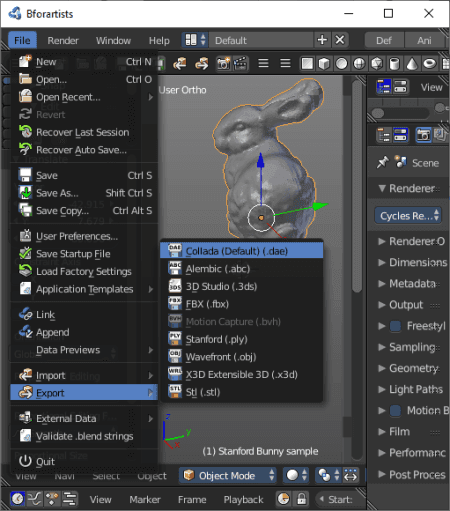Screen dimensions: 450x511
Task: Add a cube mesh primitive
Action: 324,63
